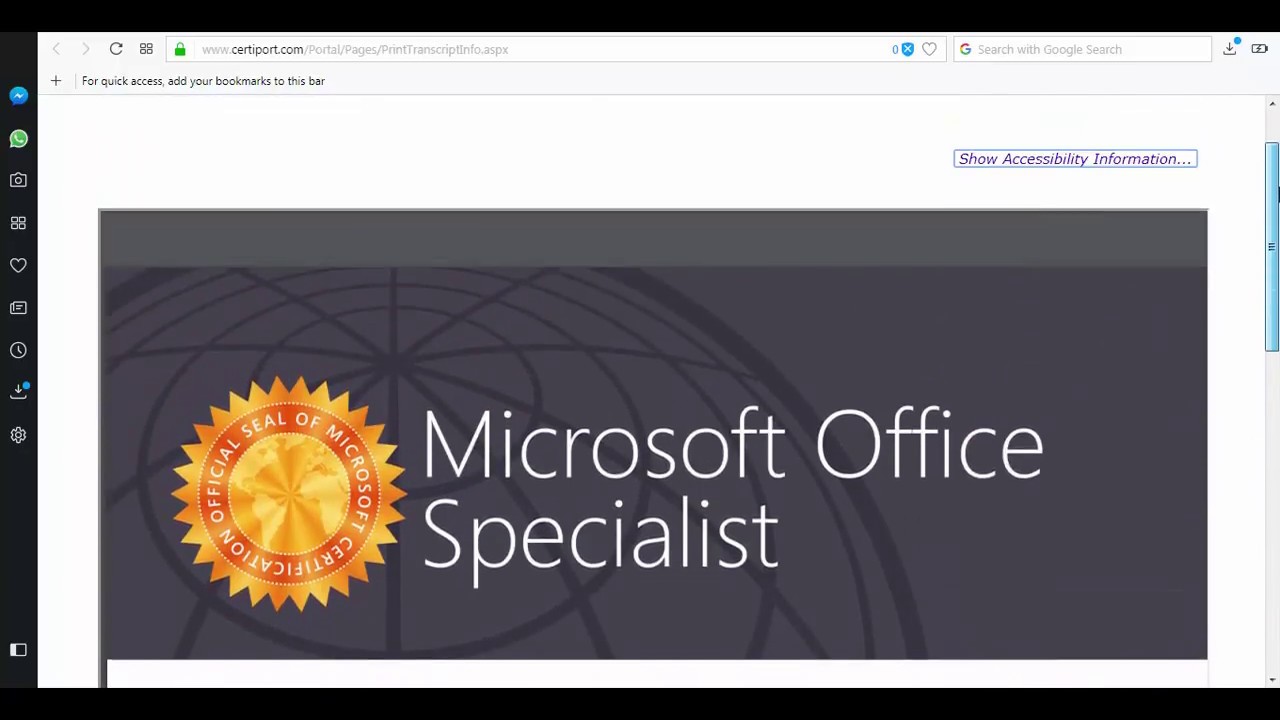Open Personal News in the sidebar
Screen dimensions: 1280x720
point(18,308)
